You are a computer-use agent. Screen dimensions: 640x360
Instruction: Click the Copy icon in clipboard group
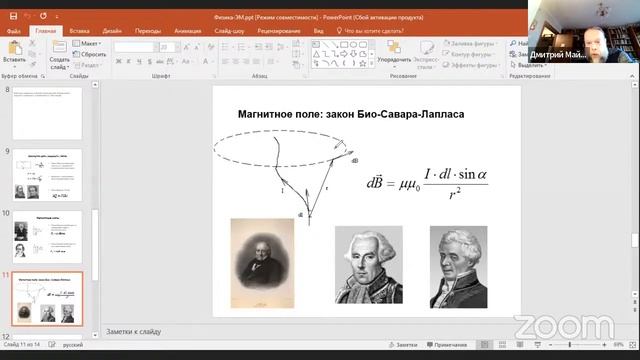pos(32,54)
